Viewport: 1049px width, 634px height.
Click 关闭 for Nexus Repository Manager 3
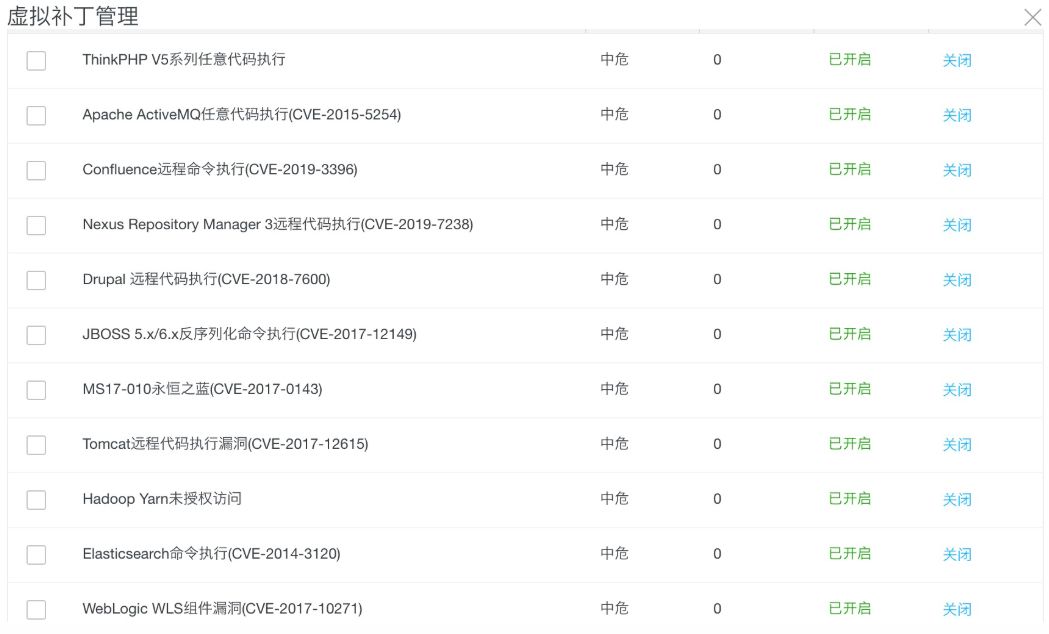tap(957, 225)
